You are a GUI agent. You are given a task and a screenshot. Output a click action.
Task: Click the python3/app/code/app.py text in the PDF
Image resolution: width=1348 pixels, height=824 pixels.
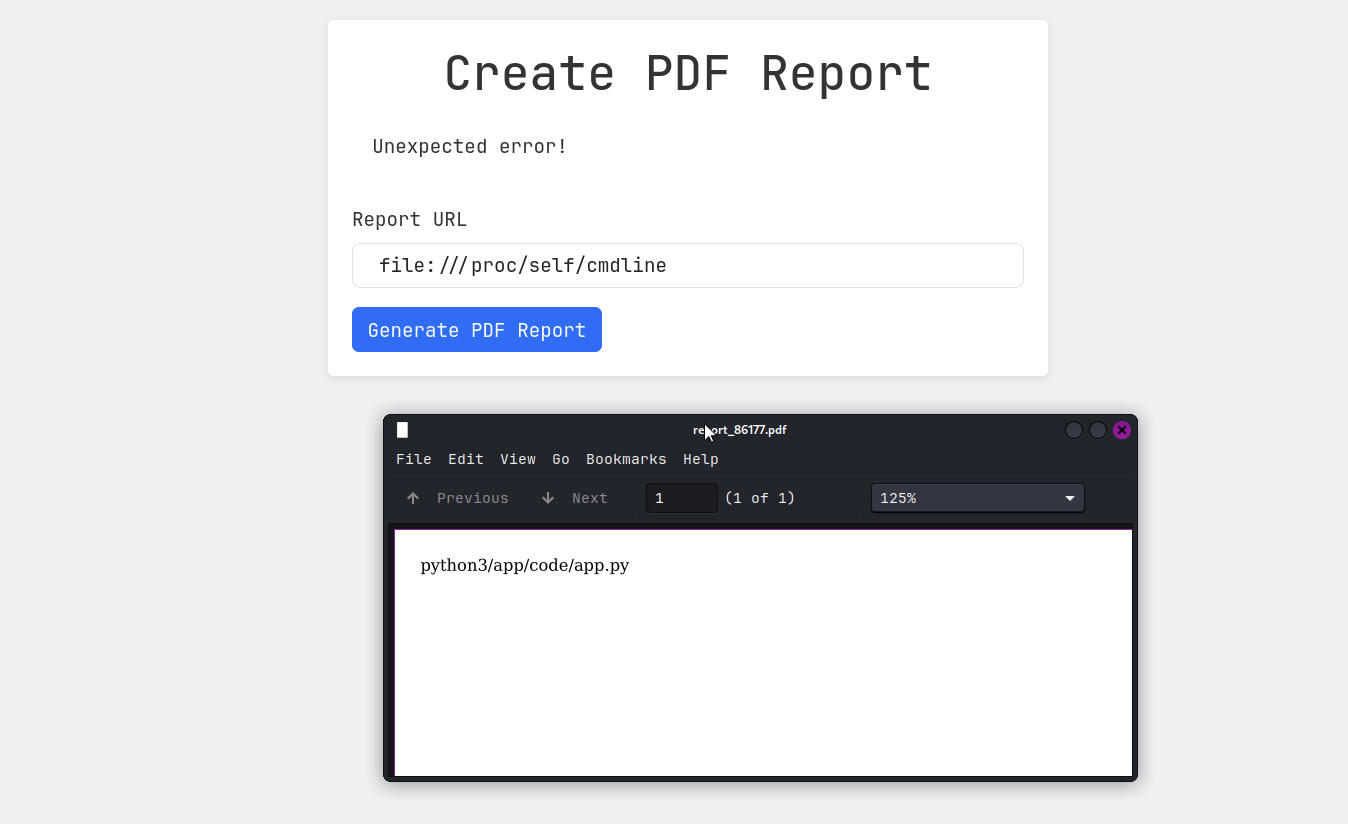coord(524,566)
